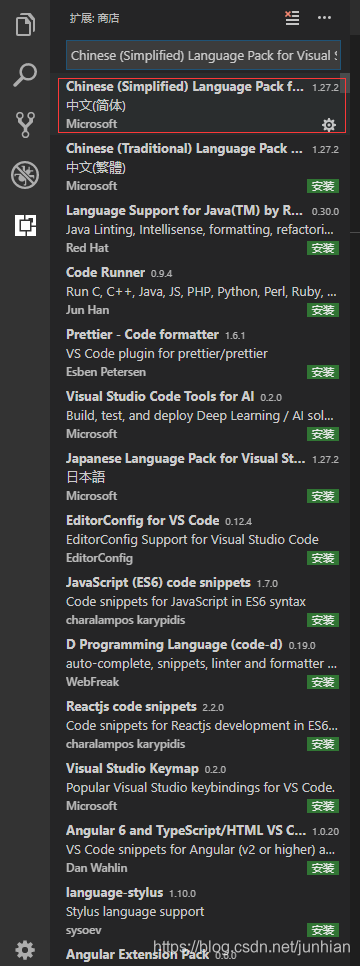
Task: Click the extension marketplace search box
Action: click(x=203, y=55)
